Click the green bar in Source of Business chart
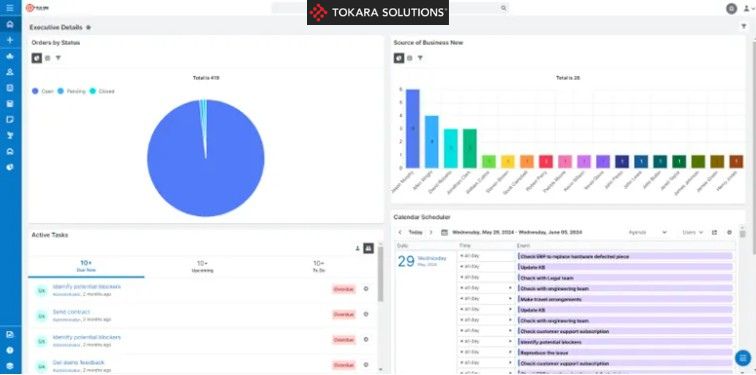Image resolution: width=756 pixels, height=375 pixels. coord(470,148)
